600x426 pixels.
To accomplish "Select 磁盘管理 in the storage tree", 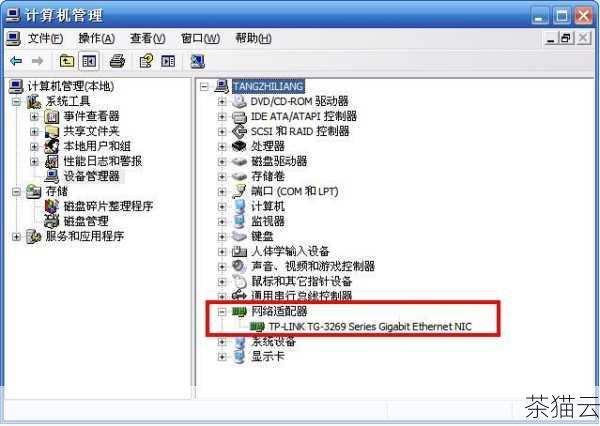I will [x=86, y=221].
